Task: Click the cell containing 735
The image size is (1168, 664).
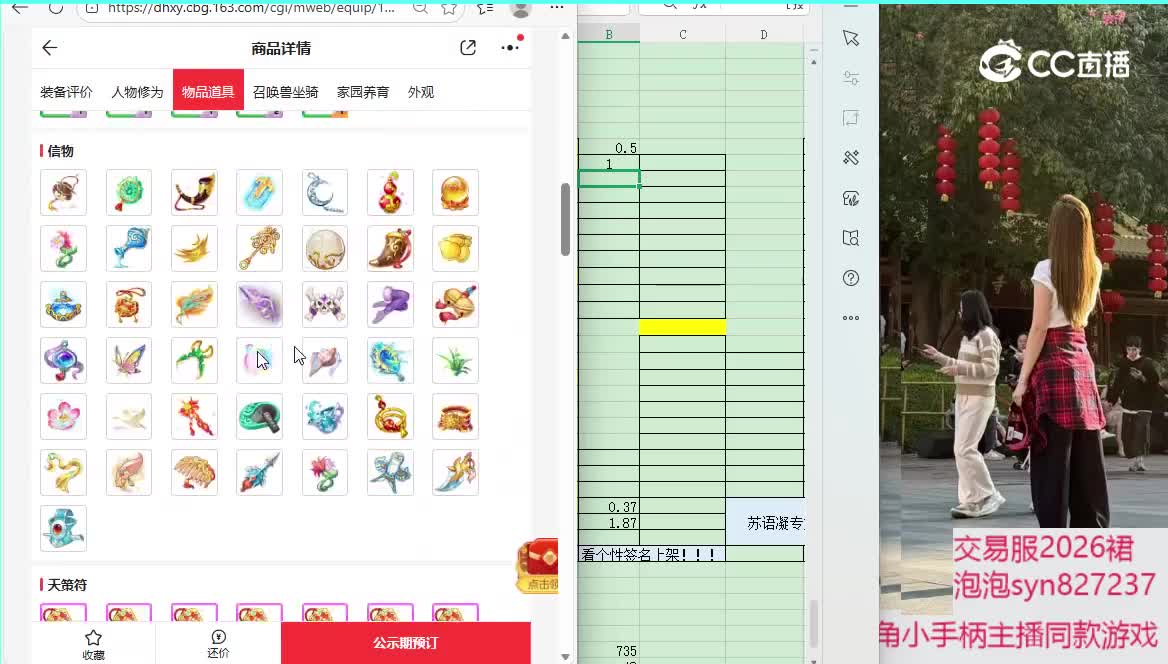Action: pos(609,651)
